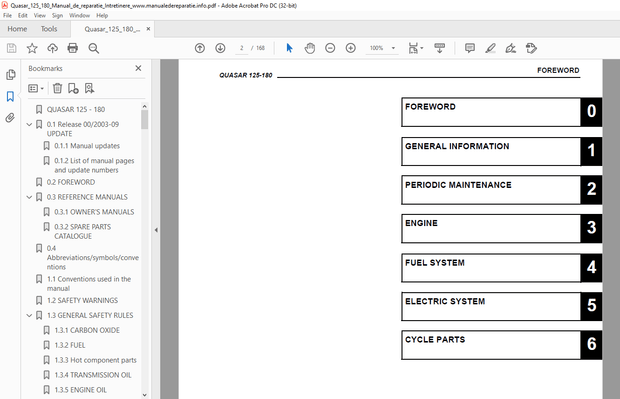Switch to the Home tab
Screen dimensions: 620x399
click(17, 29)
